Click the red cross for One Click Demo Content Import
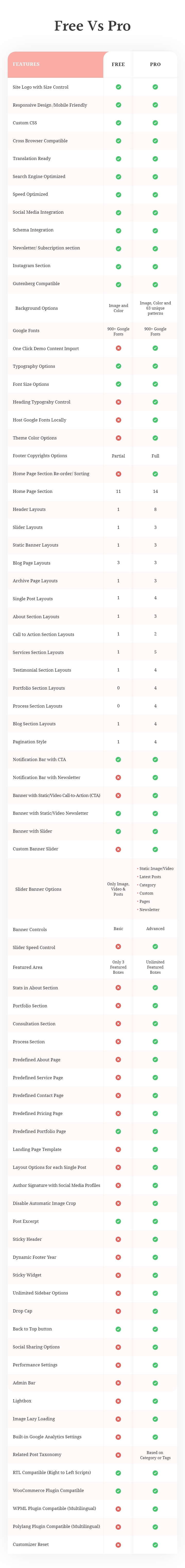This screenshot has width=185, height=1568. pos(118,348)
